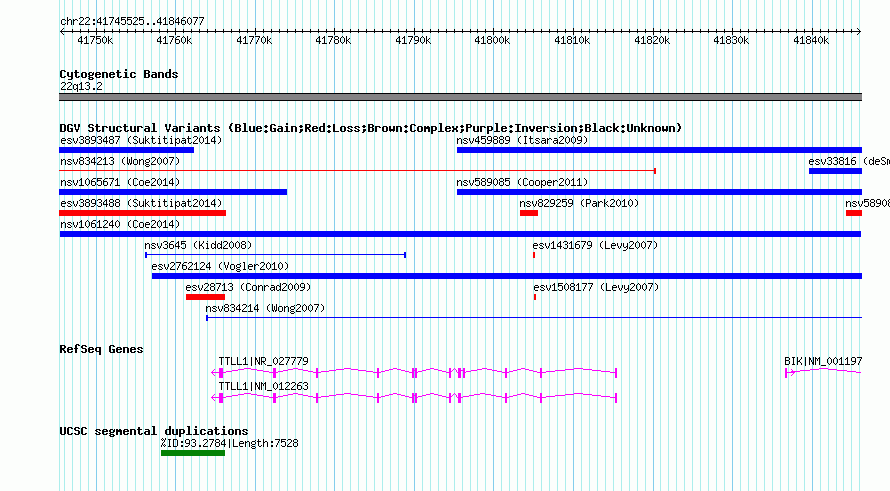Viewport: 890px width, 491px height.
Task: Click the esv3893487 (Suktitipat2014) label
Action: (141, 140)
